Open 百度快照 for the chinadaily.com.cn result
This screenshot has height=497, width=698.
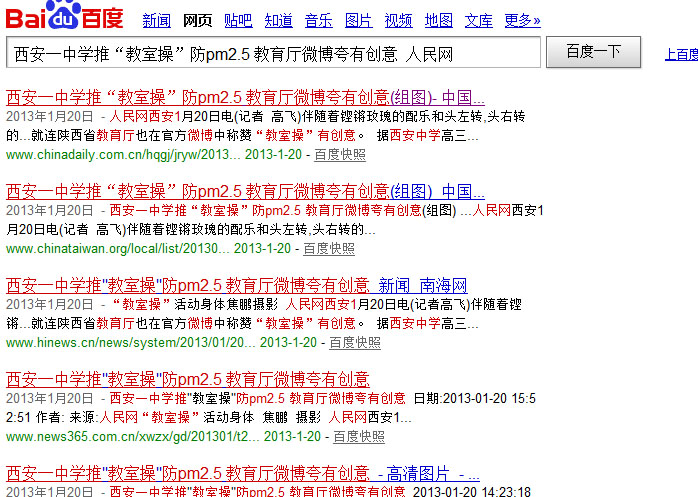[340, 155]
